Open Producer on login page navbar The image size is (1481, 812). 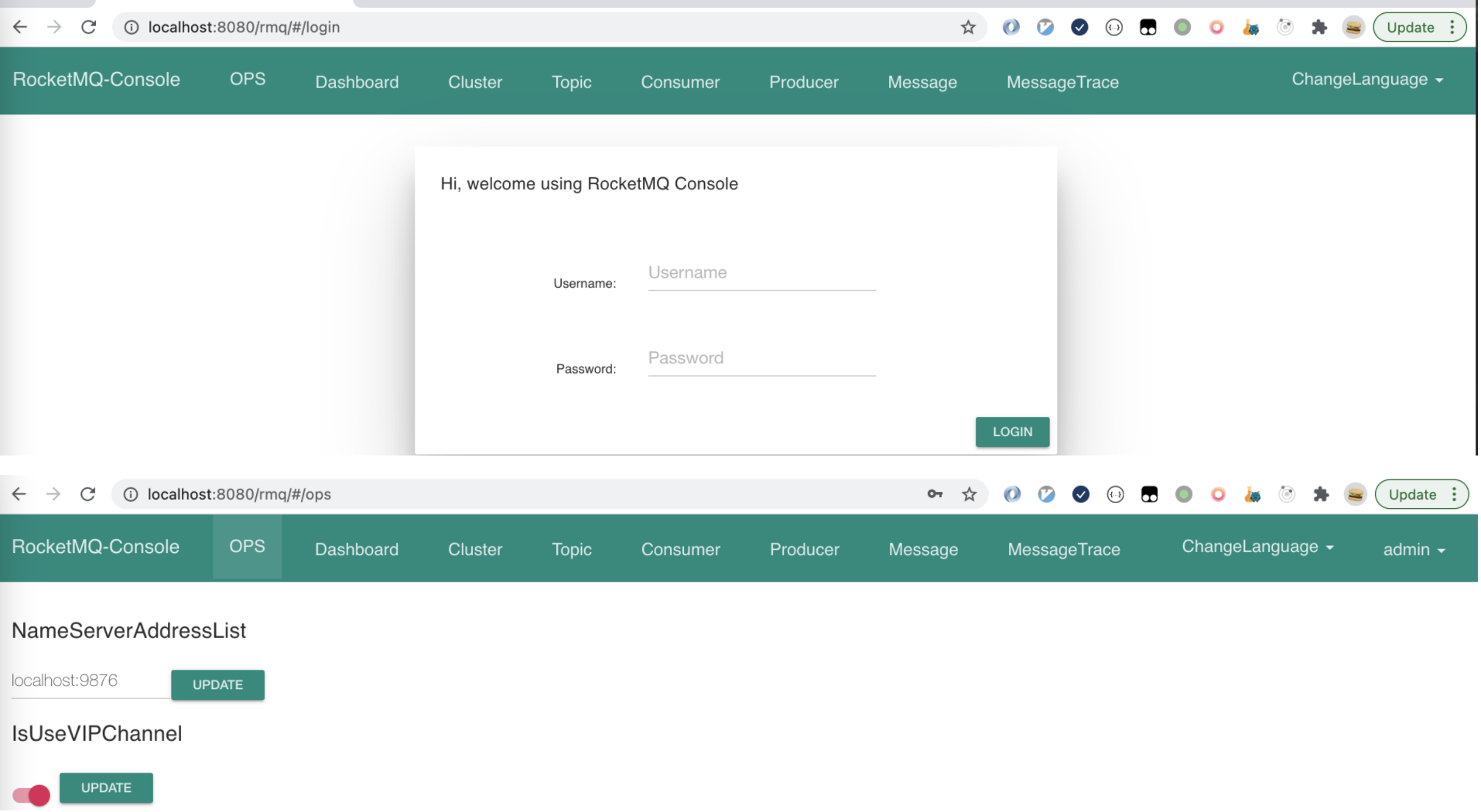pos(804,82)
